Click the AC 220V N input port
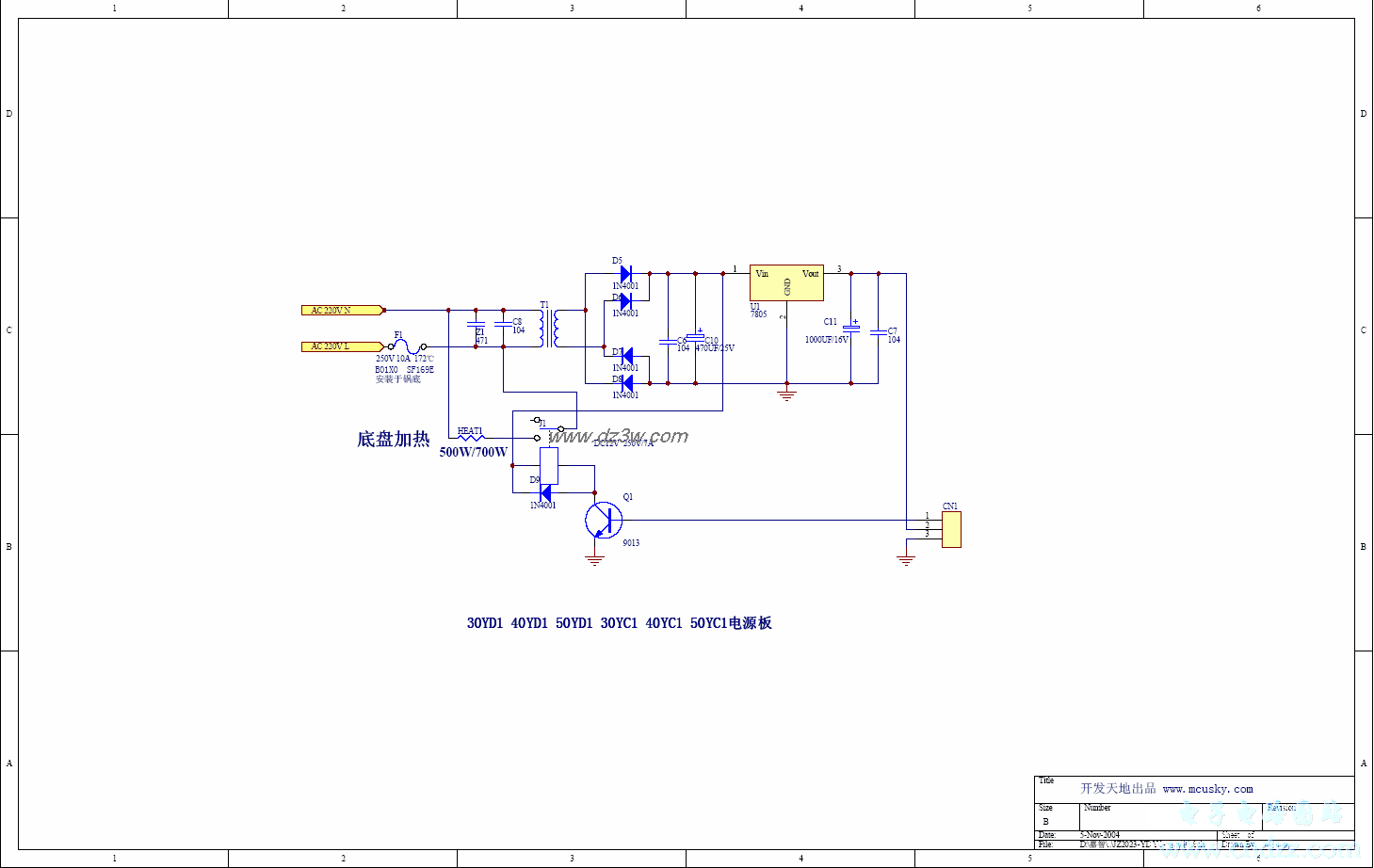This screenshot has width=1374, height=868. tap(342, 310)
